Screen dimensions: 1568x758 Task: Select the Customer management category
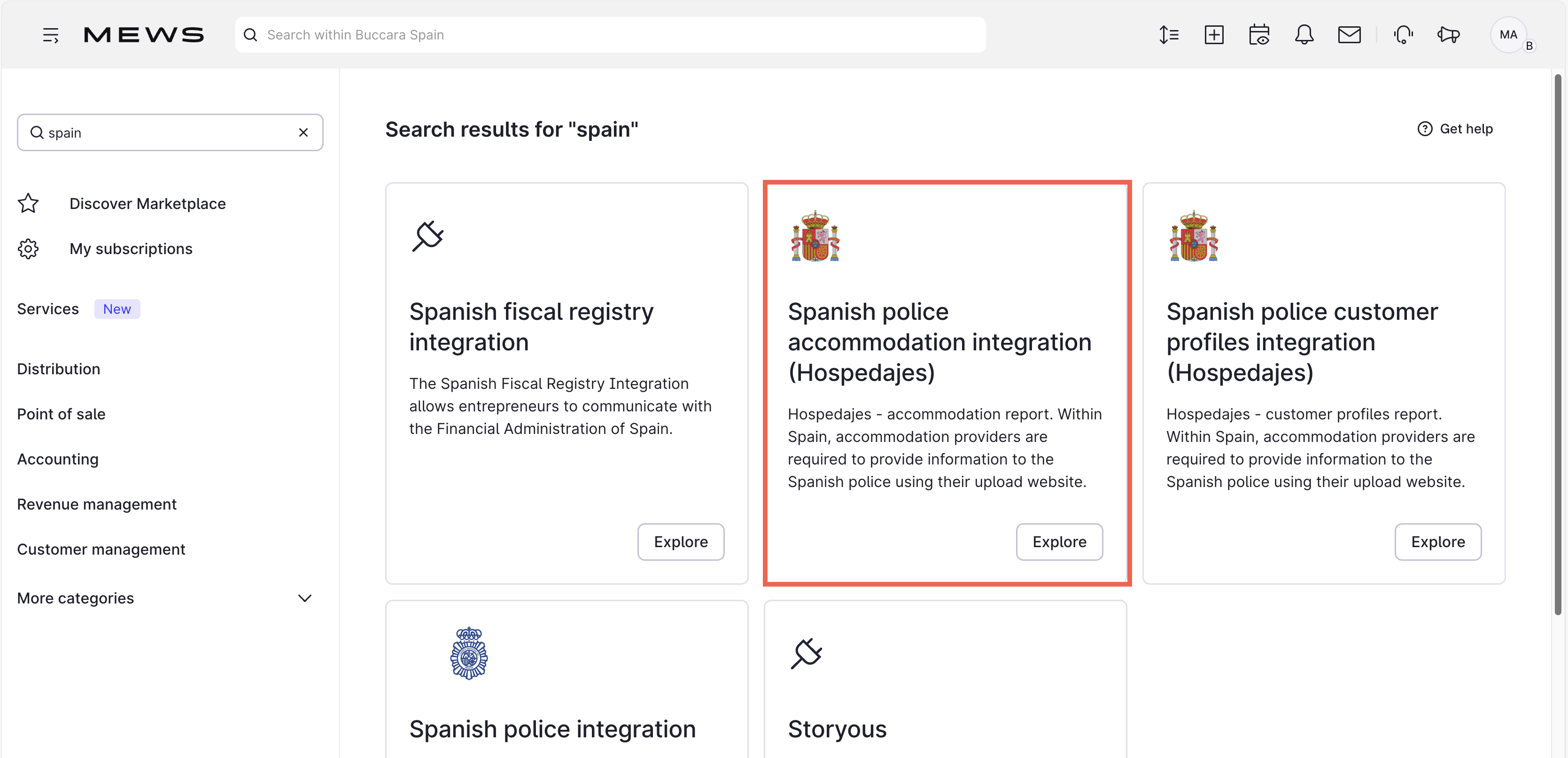(101, 549)
